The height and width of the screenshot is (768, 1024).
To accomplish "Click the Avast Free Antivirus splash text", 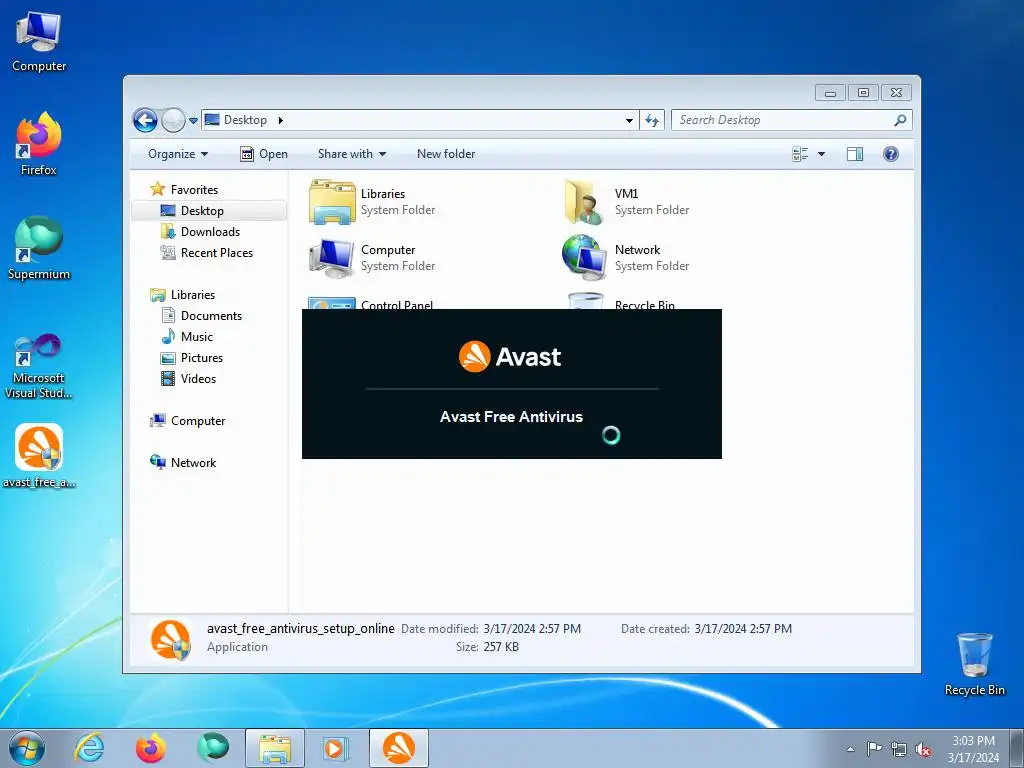I will click(511, 417).
